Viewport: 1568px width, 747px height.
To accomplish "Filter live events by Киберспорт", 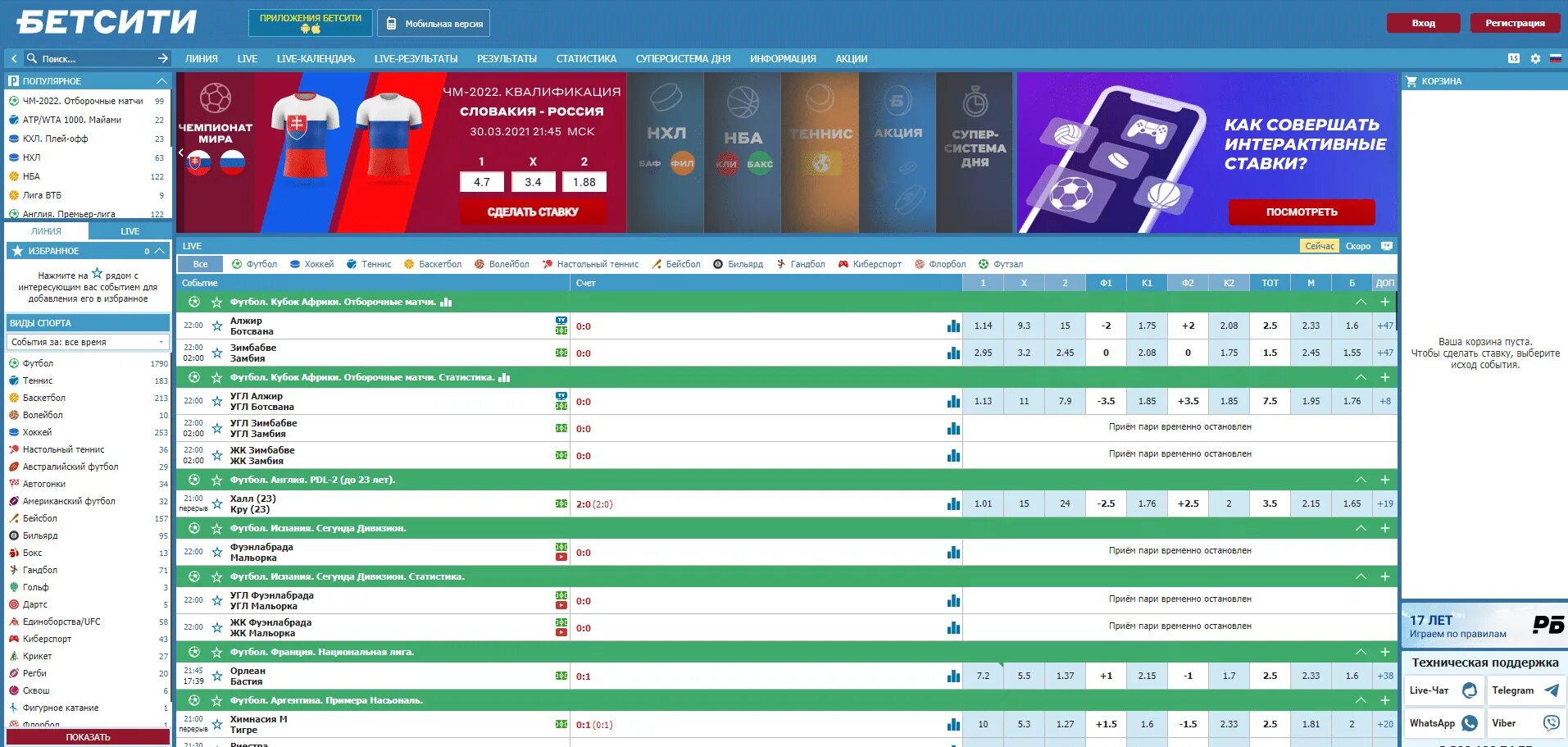I will 870,264.
